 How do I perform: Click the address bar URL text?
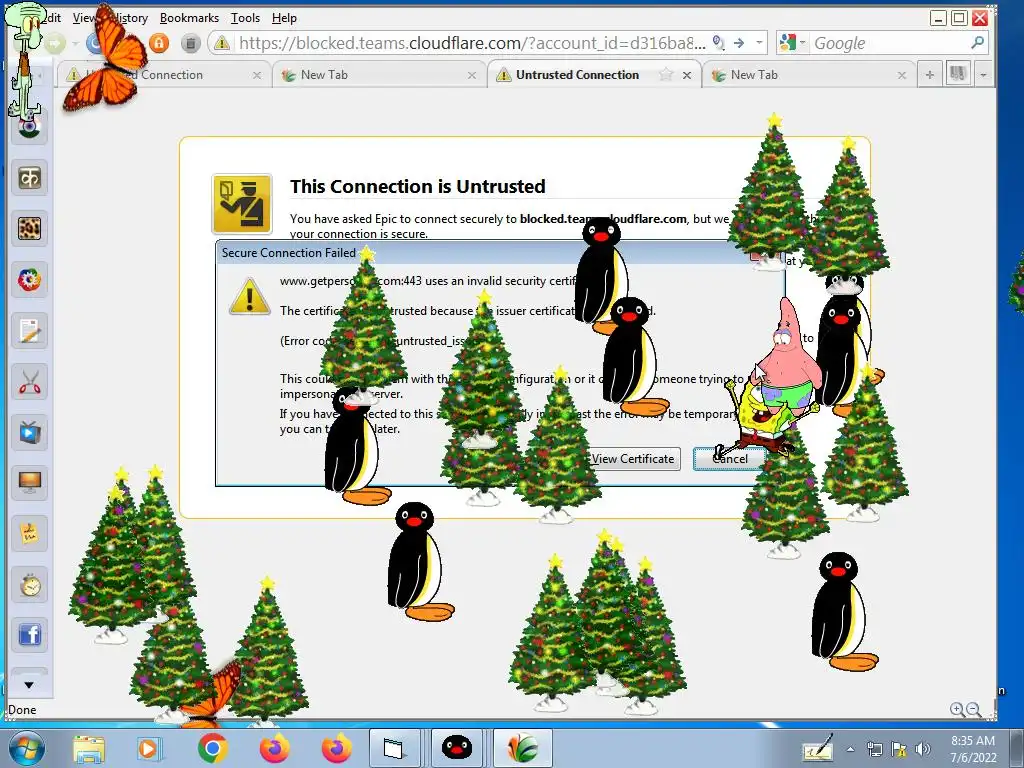tap(472, 43)
